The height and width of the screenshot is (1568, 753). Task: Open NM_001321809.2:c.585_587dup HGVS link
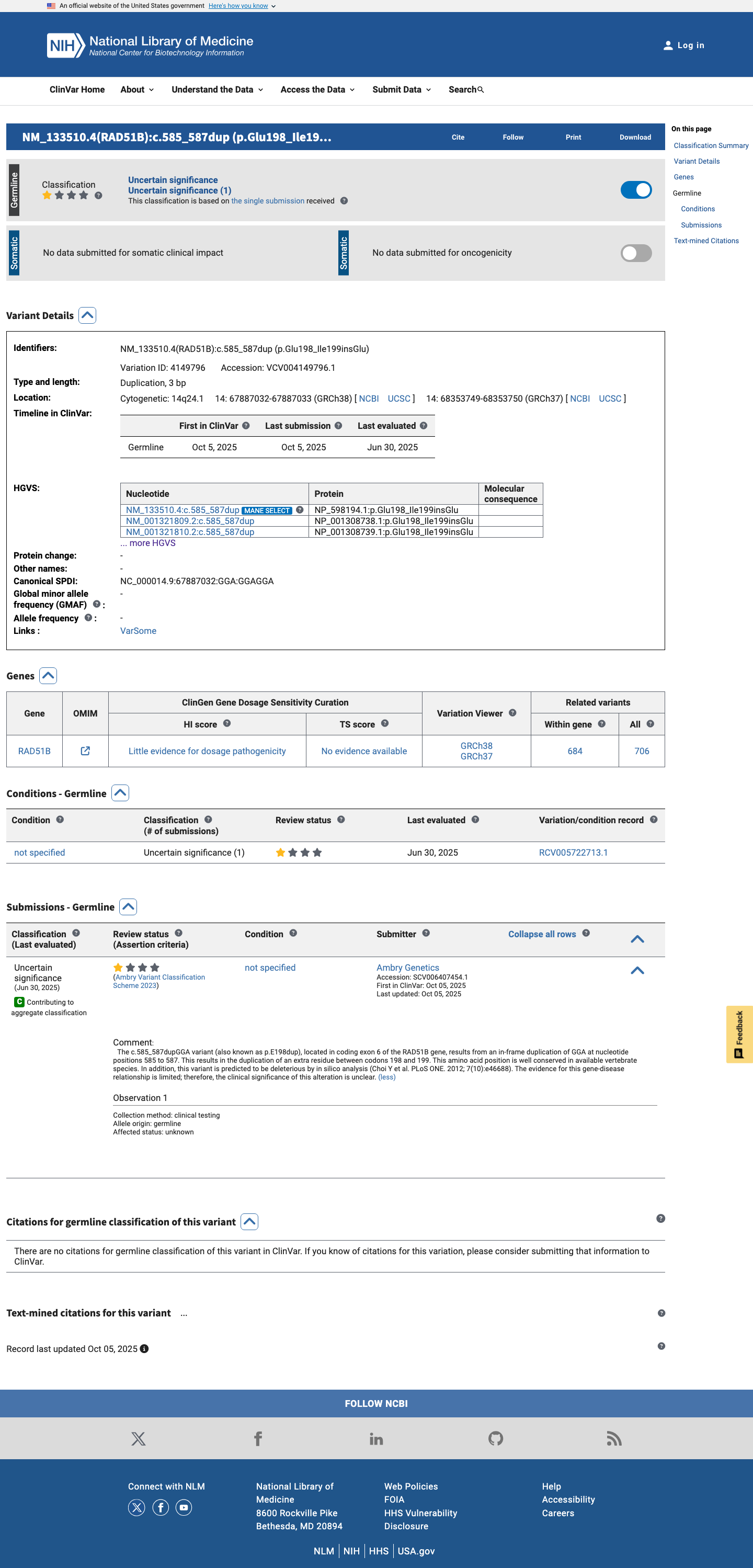coord(190,521)
